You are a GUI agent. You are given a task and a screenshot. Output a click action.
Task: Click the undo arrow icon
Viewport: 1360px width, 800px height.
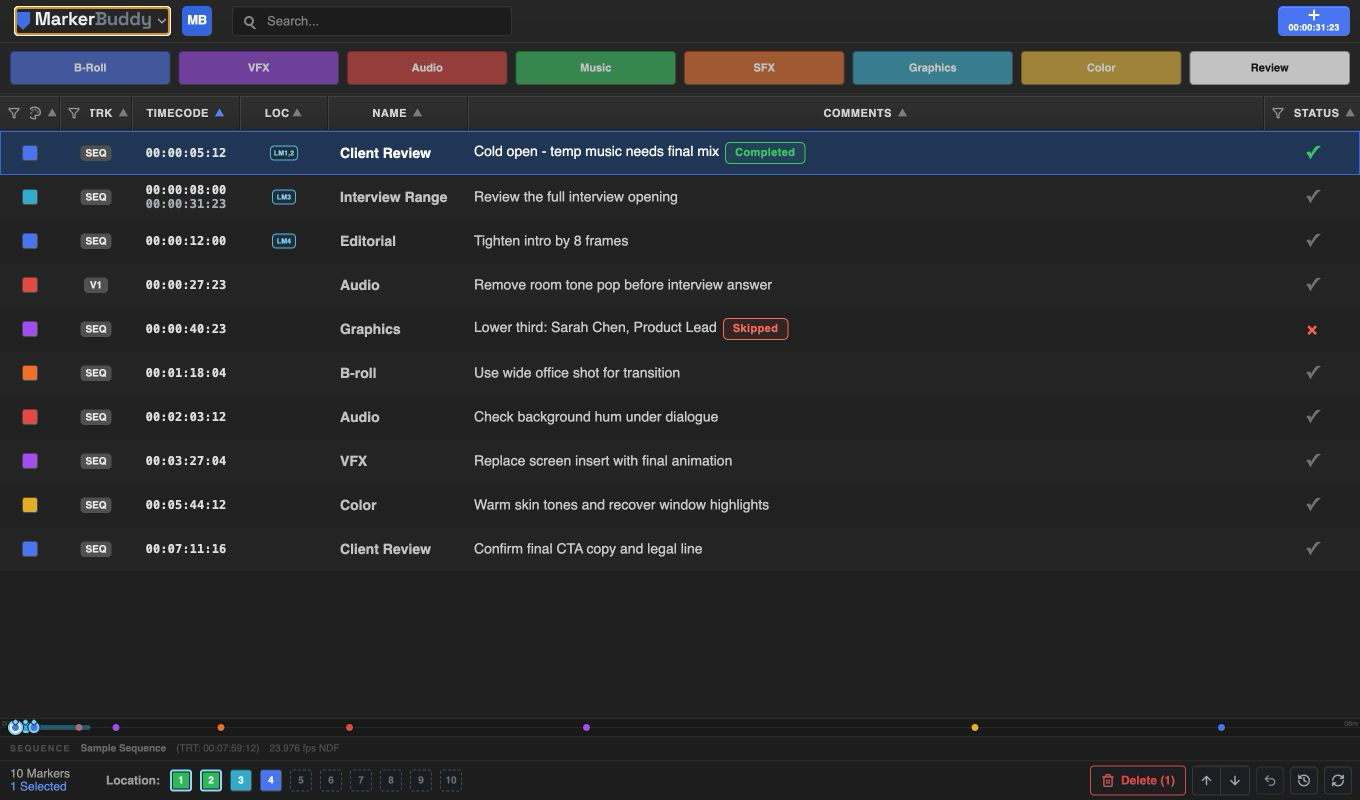(x=1270, y=780)
